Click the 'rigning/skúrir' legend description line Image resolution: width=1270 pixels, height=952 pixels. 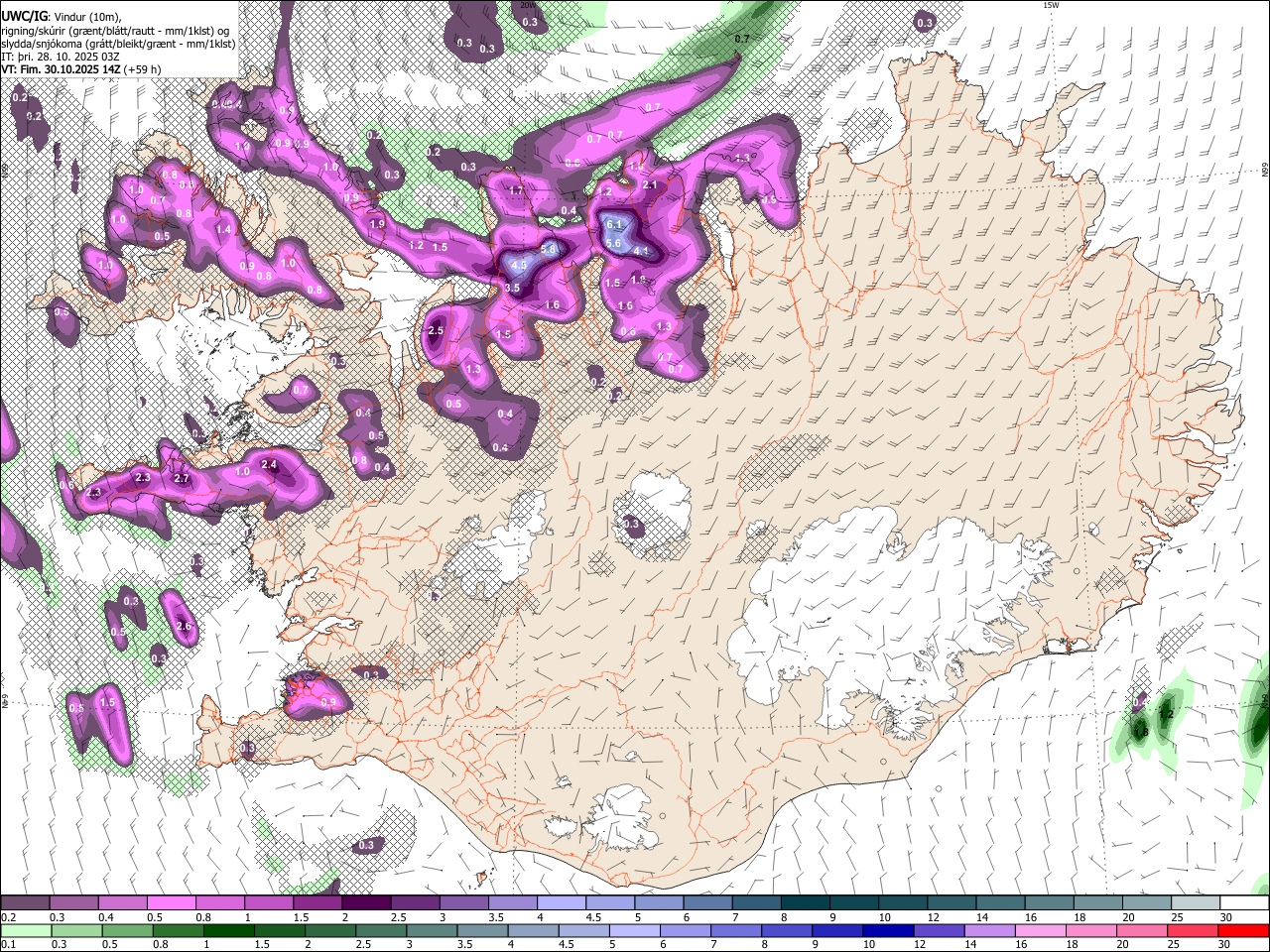tap(116, 30)
